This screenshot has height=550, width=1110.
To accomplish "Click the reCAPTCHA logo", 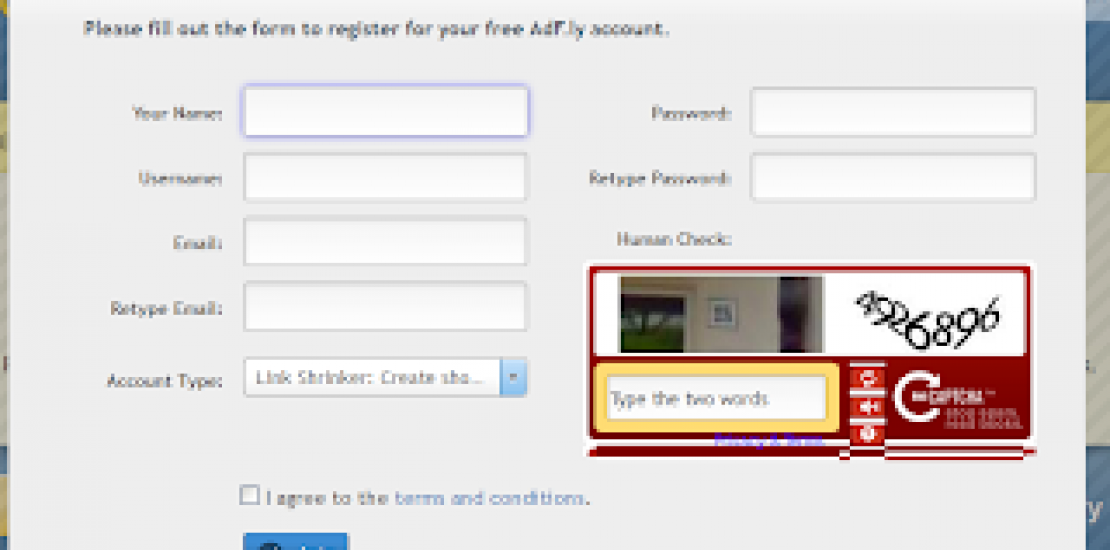I will point(957,400).
